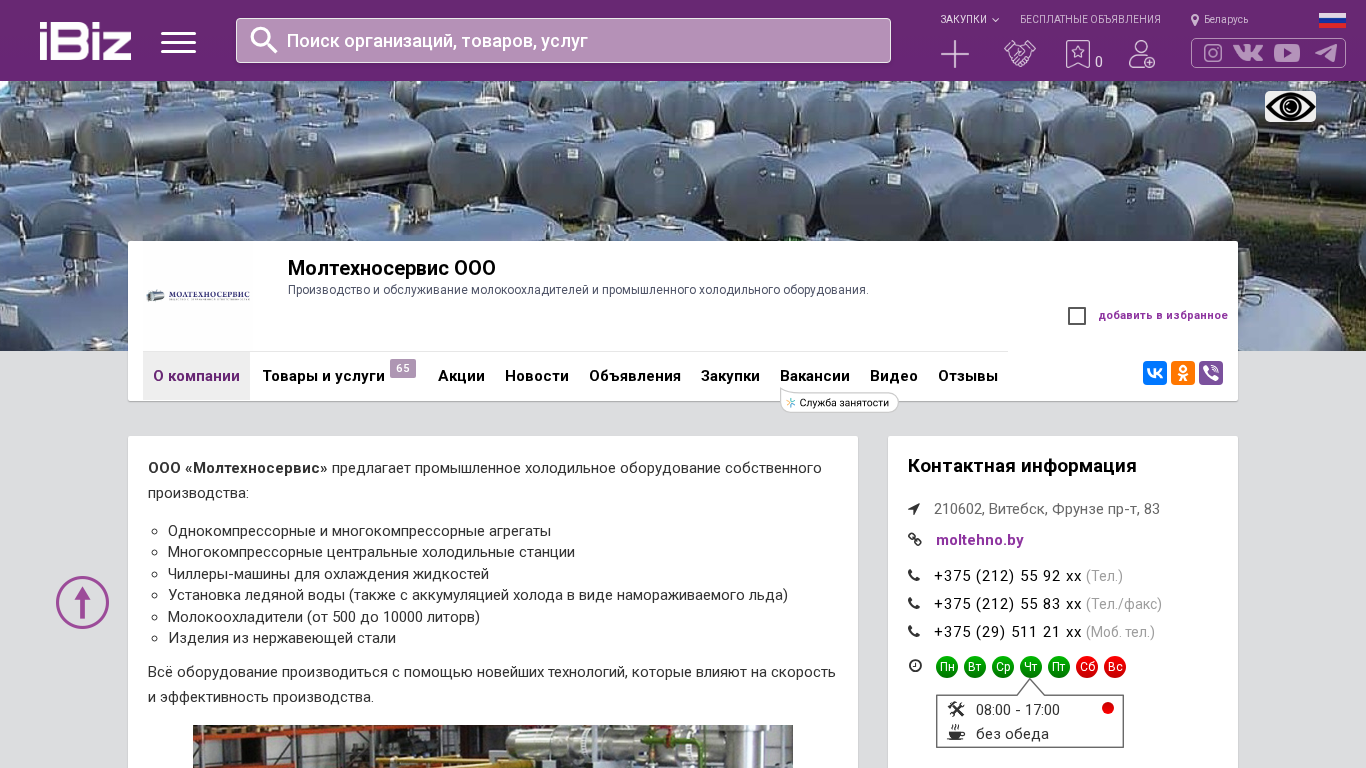Open the hamburger menu
Viewport: 1366px width, 768px height.
[x=178, y=42]
